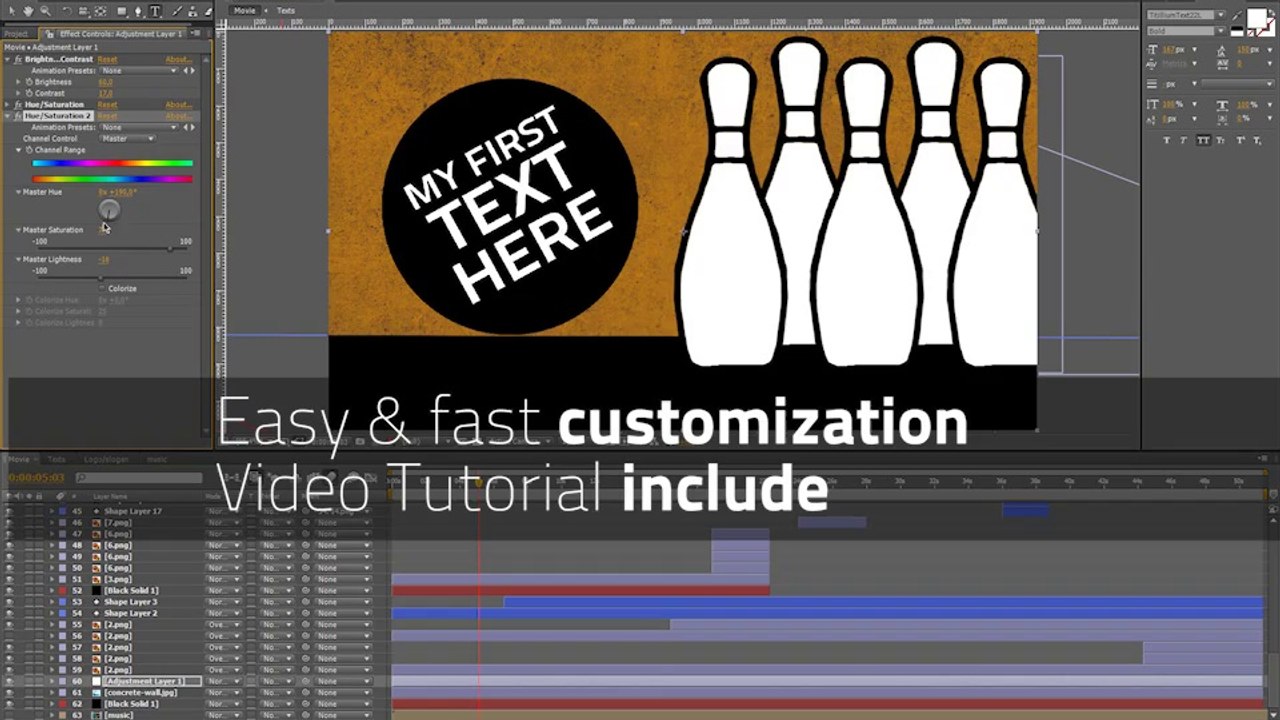Screen dimensions: 1280x720
Task: Reset the Brightness & Contrast effect
Action: click(107, 60)
